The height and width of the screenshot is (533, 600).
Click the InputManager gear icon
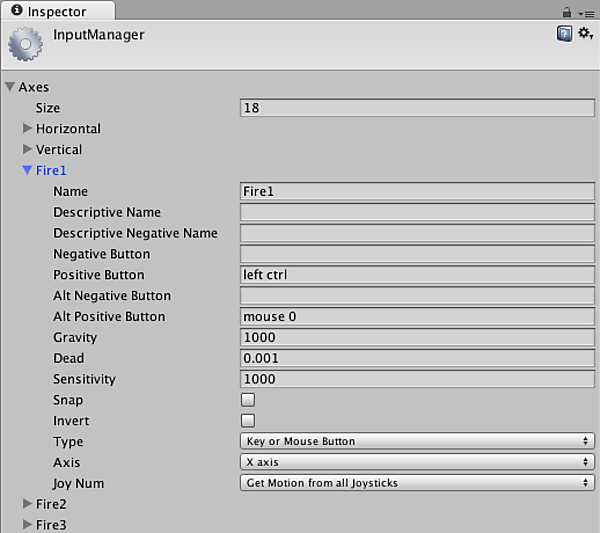(x=25, y=44)
